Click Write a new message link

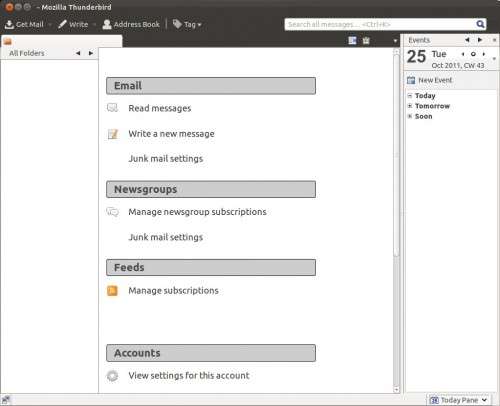click(171, 134)
